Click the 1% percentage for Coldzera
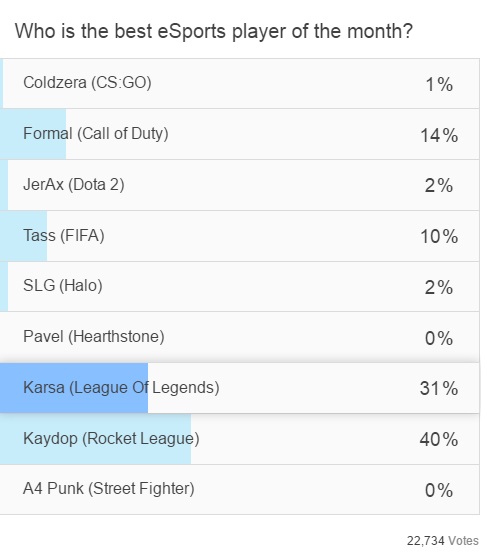This screenshot has width=489, height=555. (x=439, y=85)
